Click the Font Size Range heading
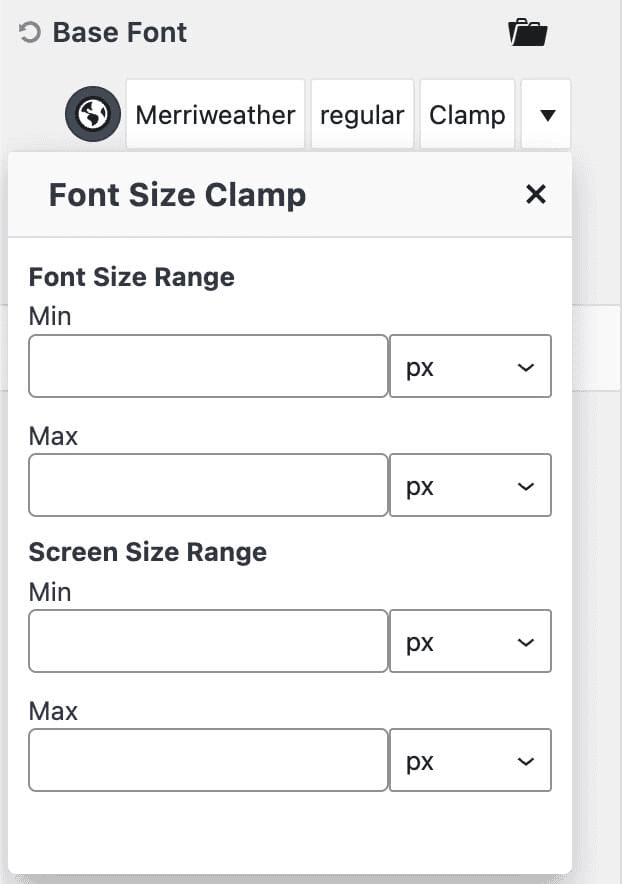 tap(131, 277)
